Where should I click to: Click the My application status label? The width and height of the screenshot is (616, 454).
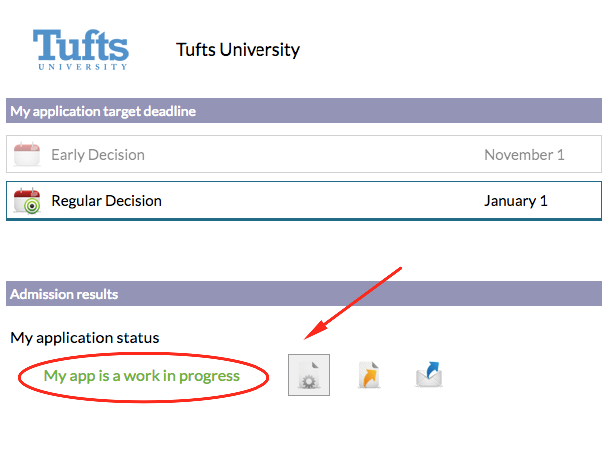point(85,338)
